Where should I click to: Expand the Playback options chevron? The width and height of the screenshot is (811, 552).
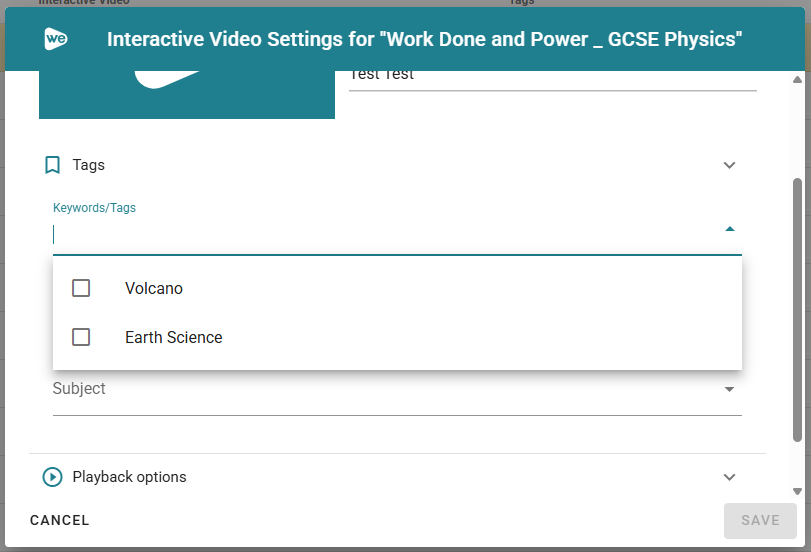(729, 477)
